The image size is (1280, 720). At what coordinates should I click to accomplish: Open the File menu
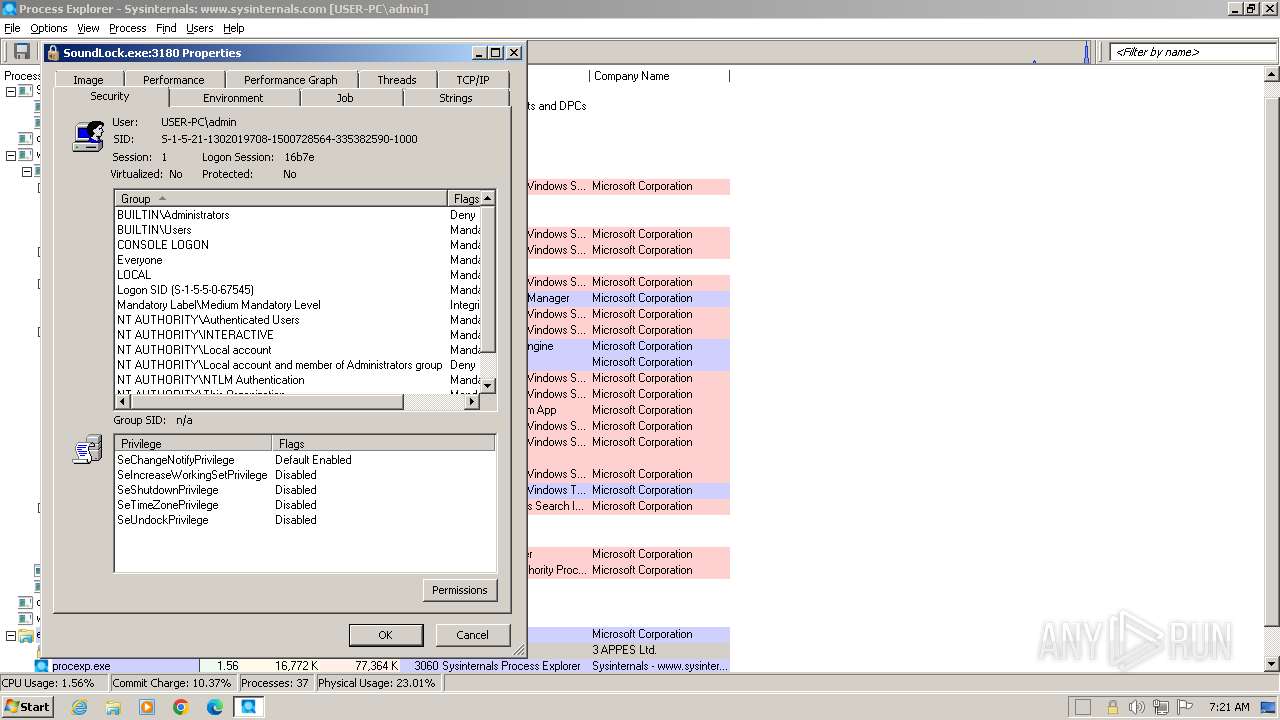coord(12,28)
